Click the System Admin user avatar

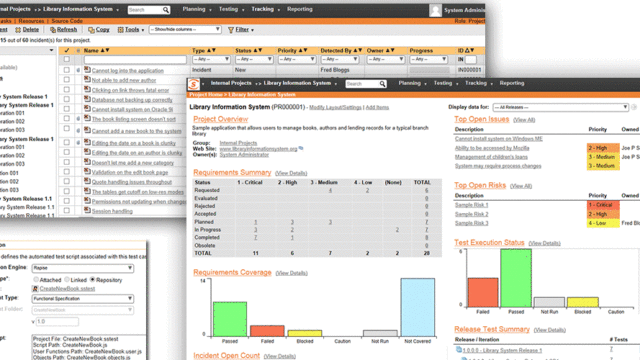pyautogui.click(x=435, y=10)
